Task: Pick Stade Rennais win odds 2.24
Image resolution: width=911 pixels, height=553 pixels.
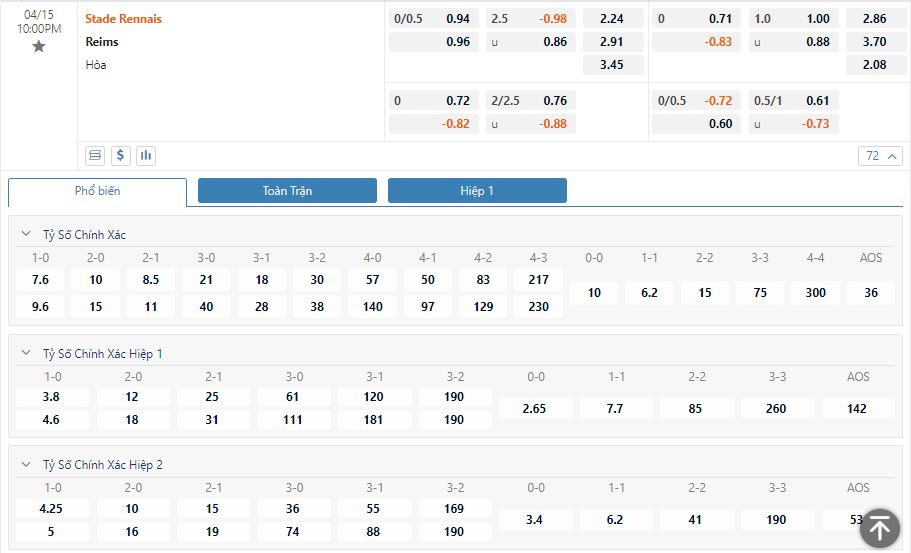Action: point(613,19)
